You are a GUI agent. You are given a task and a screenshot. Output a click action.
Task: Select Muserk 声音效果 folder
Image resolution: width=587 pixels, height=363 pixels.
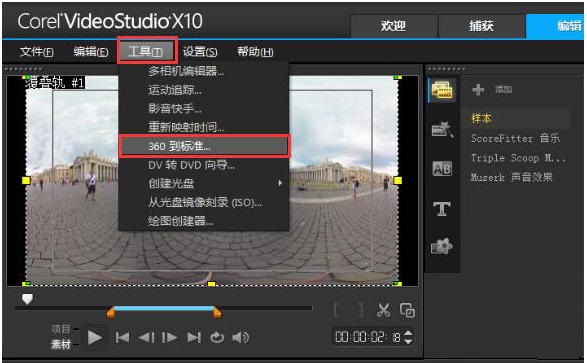coord(512,177)
